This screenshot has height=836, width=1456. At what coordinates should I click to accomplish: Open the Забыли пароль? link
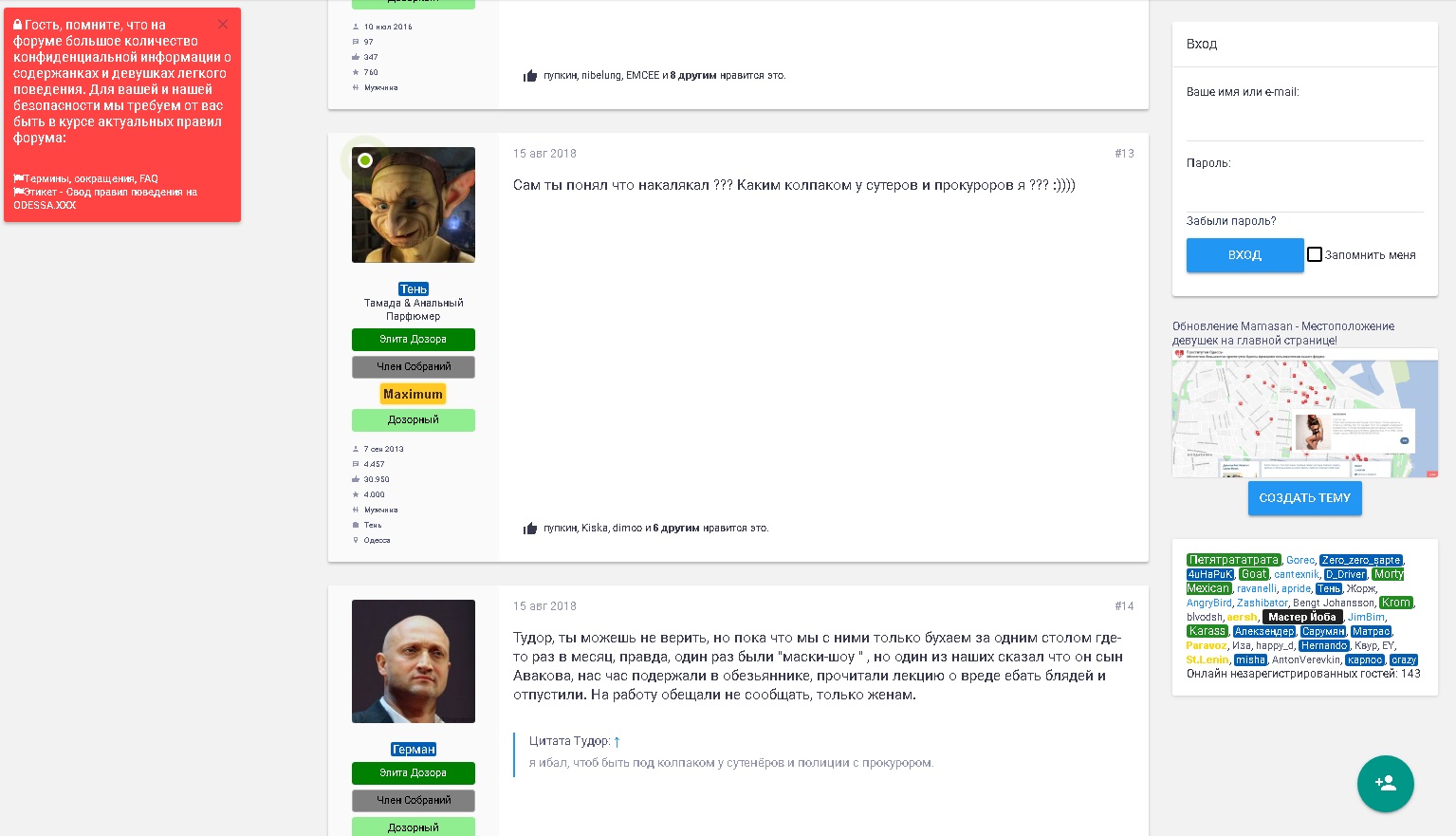pos(1231,221)
